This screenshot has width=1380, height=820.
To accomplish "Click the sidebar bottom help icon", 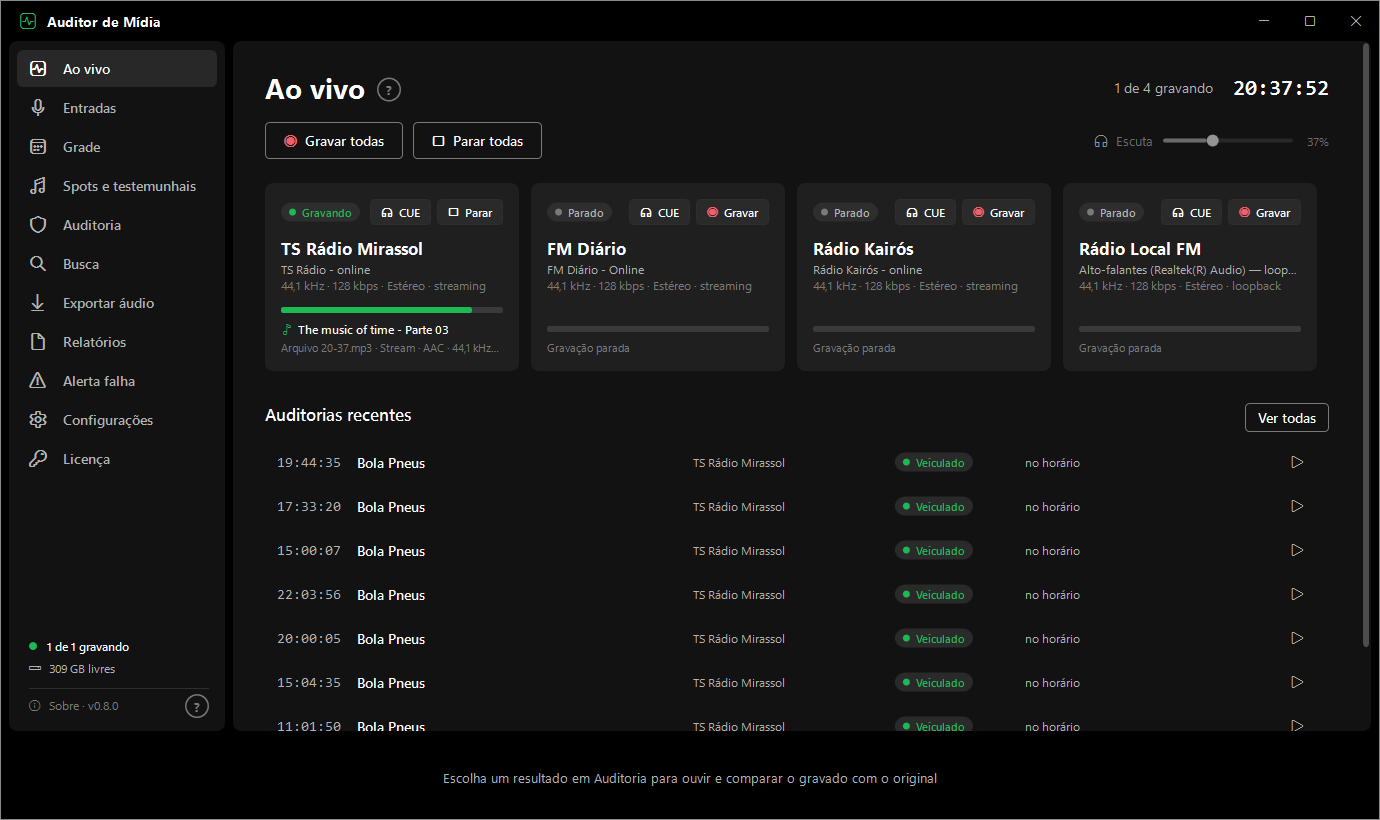I will [x=197, y=706].
